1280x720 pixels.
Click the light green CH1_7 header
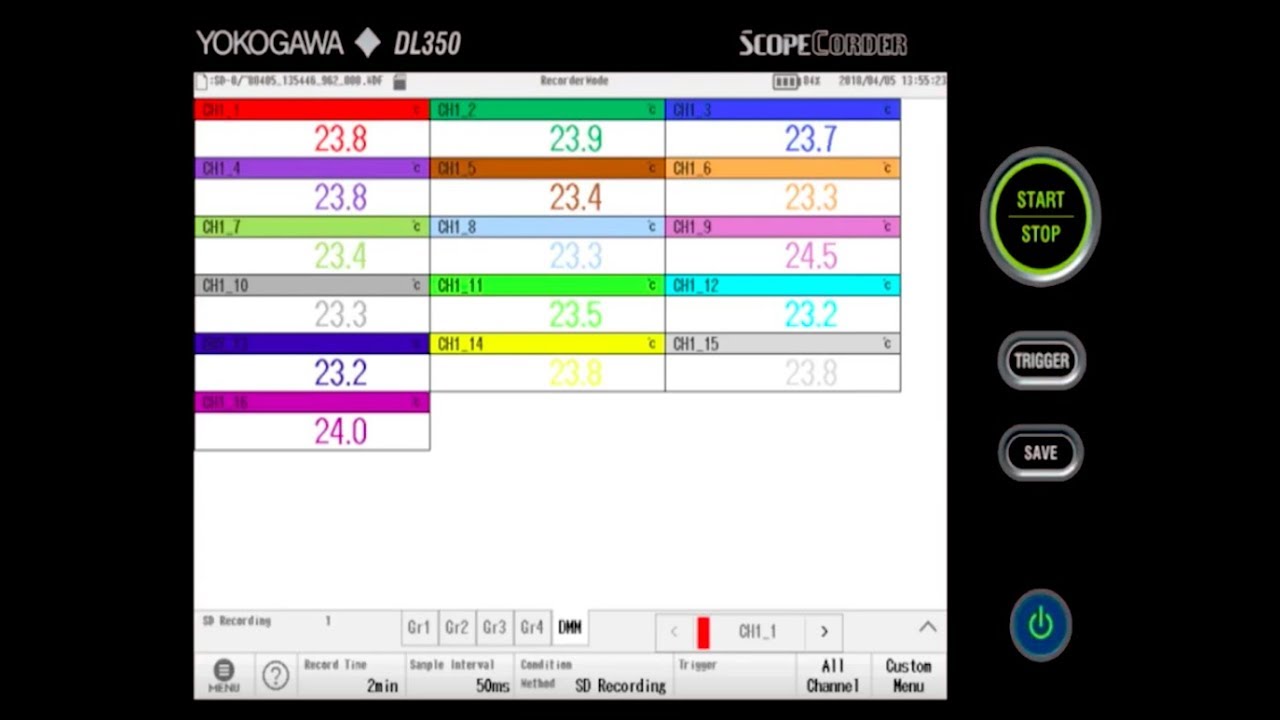(312, 227)
